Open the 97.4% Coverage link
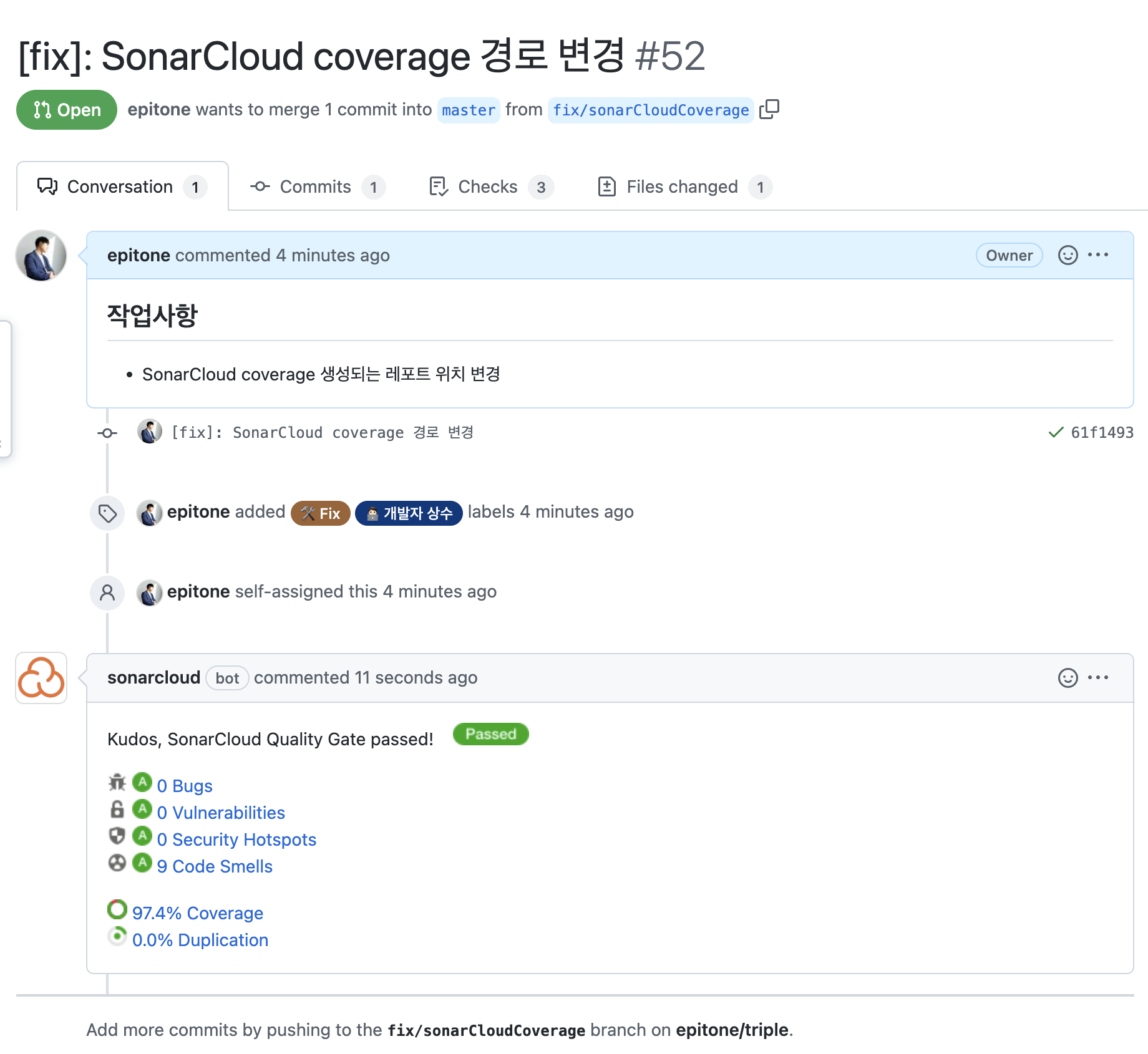This screenshot has height=1054, width=1148. point(198,913)
